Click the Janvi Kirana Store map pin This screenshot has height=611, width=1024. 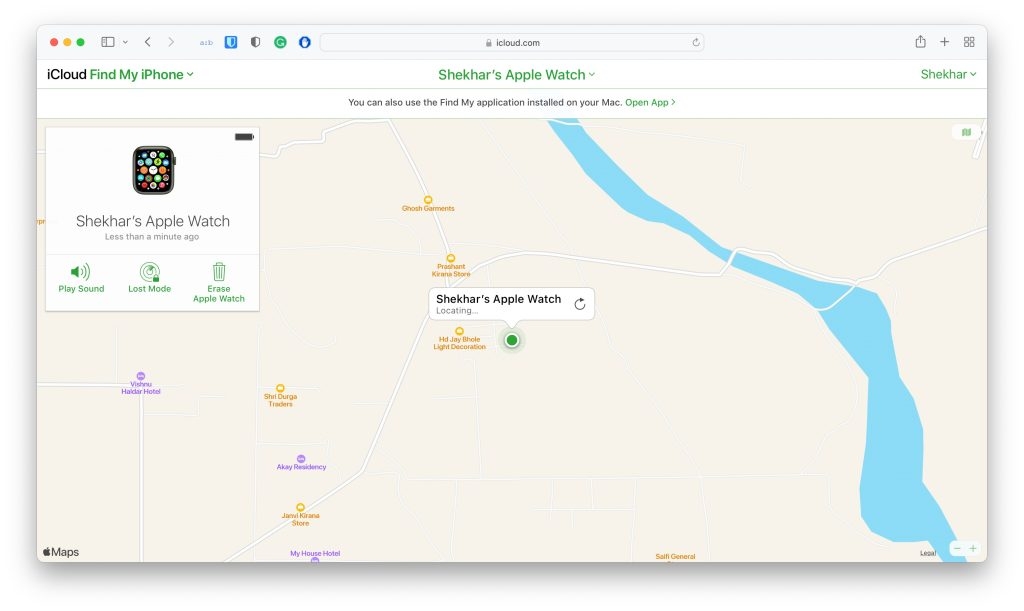(x=300, y=507)
